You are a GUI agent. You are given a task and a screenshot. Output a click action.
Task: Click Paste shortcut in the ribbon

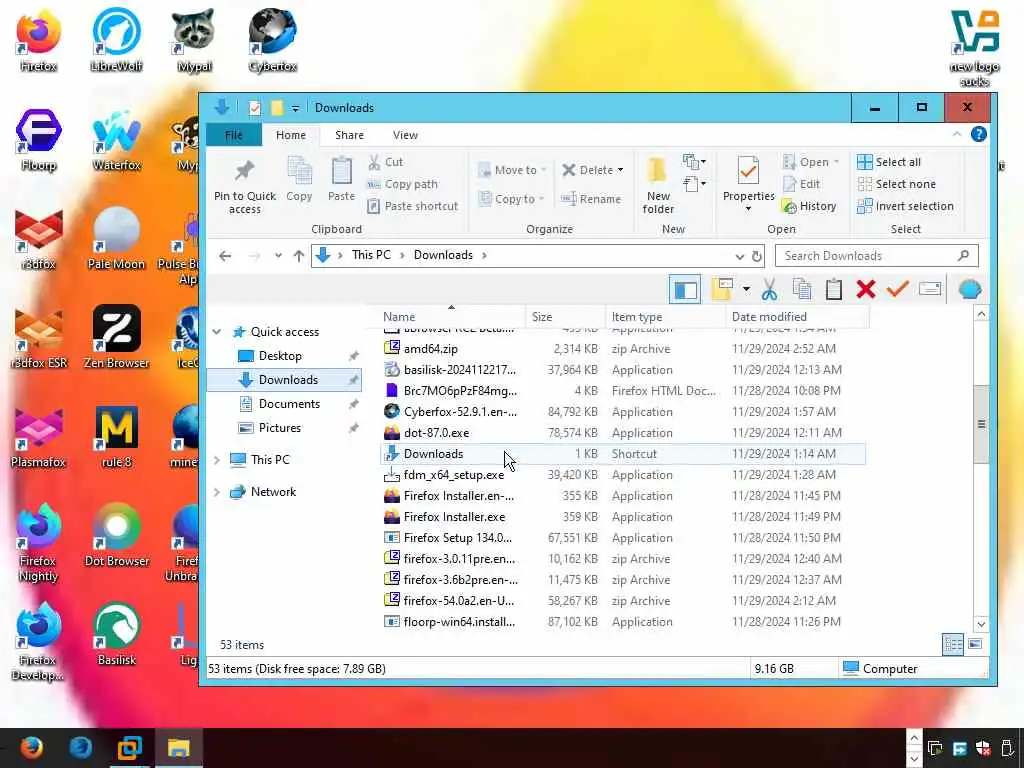[412, 206]
